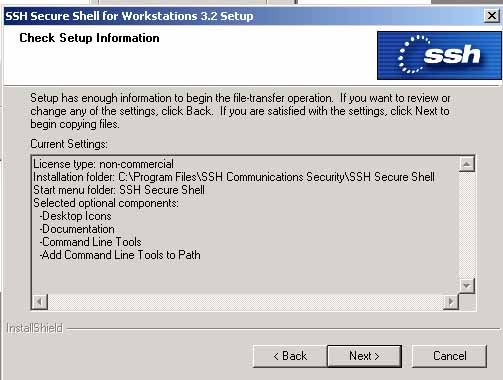Select the License type: non-commercial line
503x380 pixels.
[x=103, y=164]
